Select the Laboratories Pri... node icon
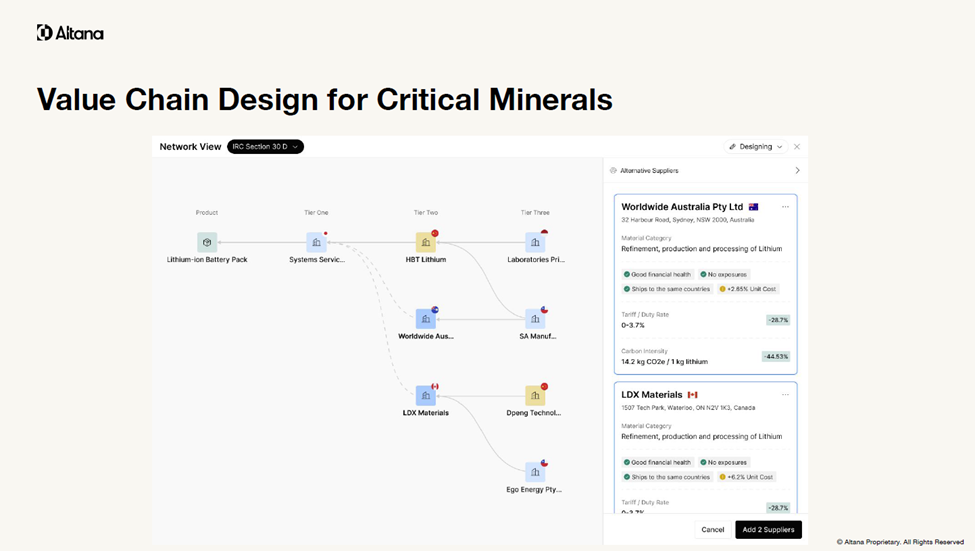The width and height of the screenshot is (975, 551). (x=535, y=243)
